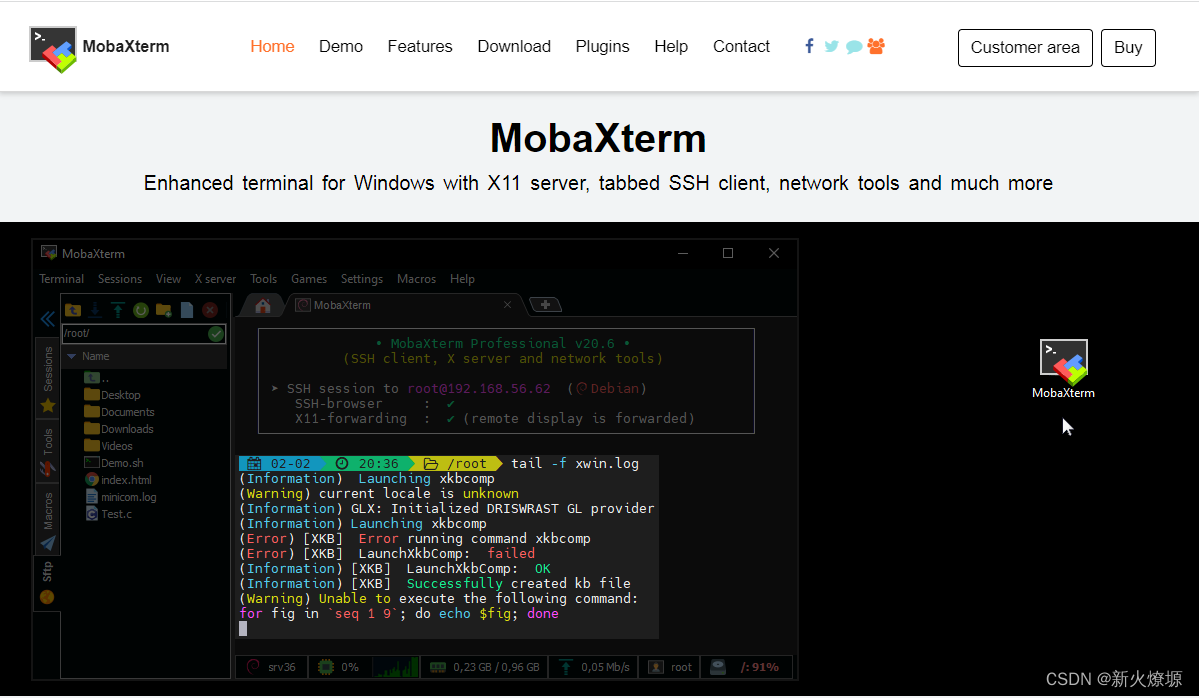Image resolution: width=1199 pixels, height=698 pixels.
Task: Click the disk usage /: 91% status
Action: [745, 667]
